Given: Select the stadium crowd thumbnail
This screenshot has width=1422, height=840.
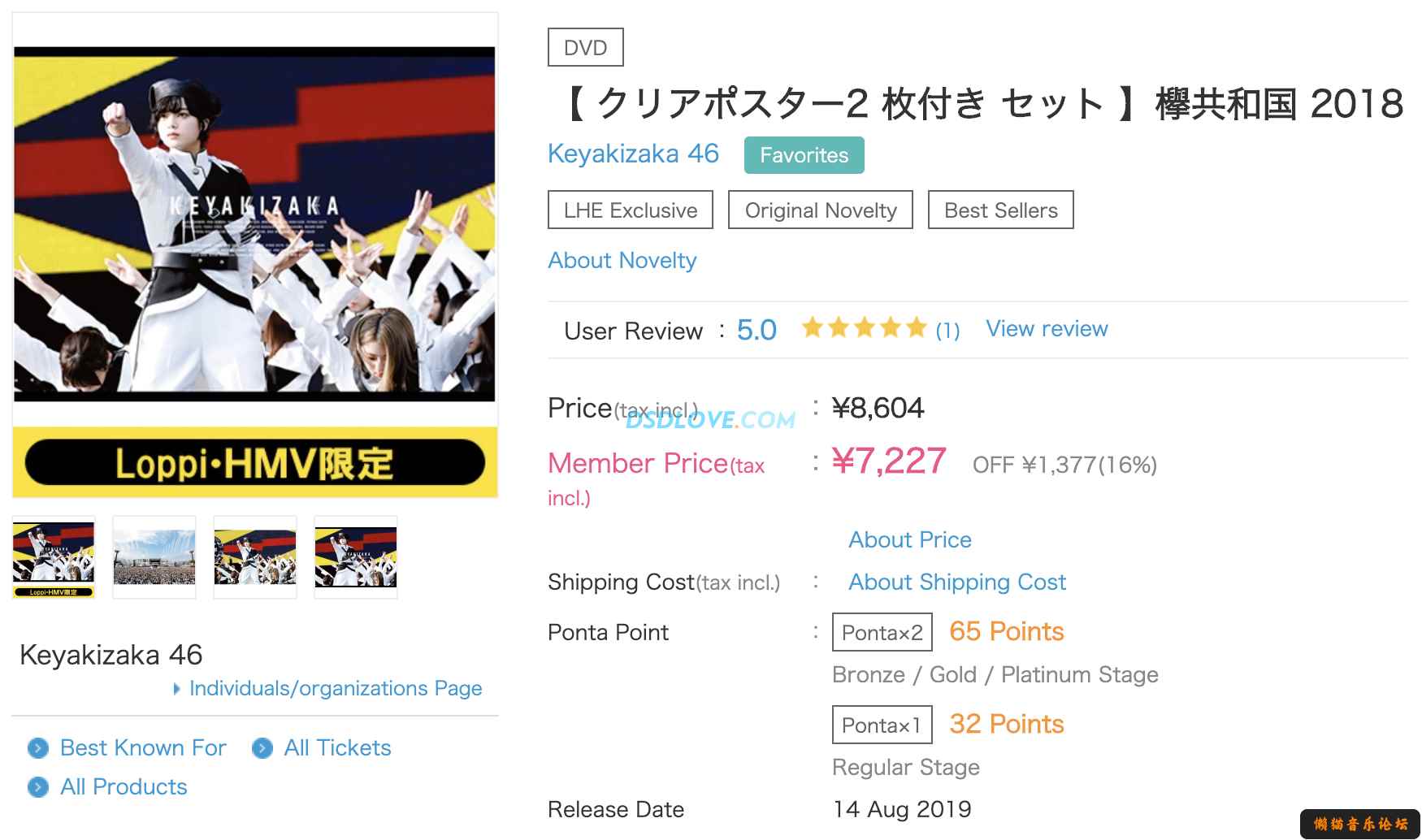Looking at the screenshot, I should point(154,557).
